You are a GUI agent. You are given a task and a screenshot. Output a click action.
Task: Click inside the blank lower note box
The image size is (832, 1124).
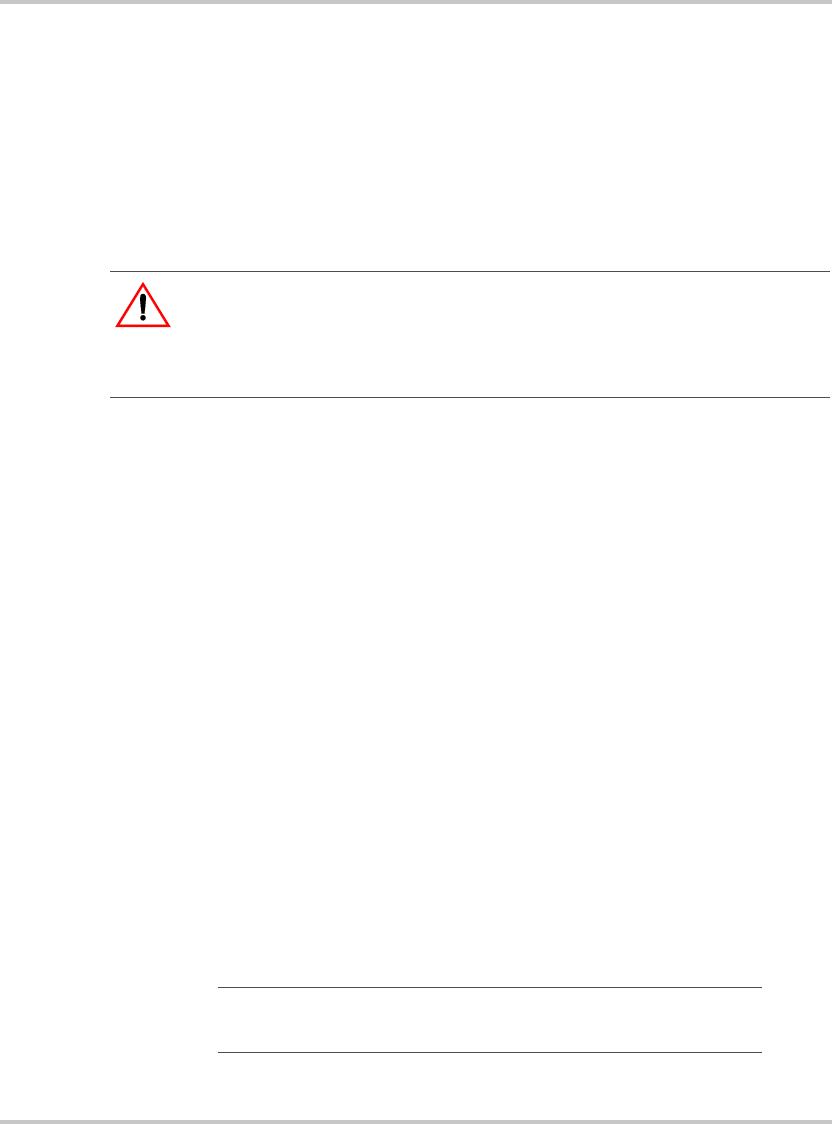coord(489,1020)
